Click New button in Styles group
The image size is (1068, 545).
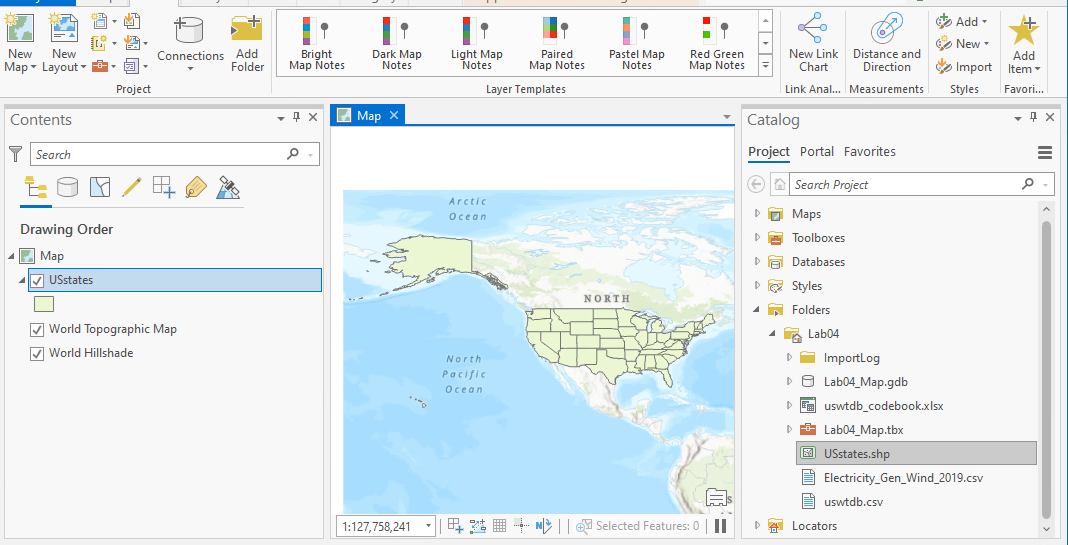[962, 44]
